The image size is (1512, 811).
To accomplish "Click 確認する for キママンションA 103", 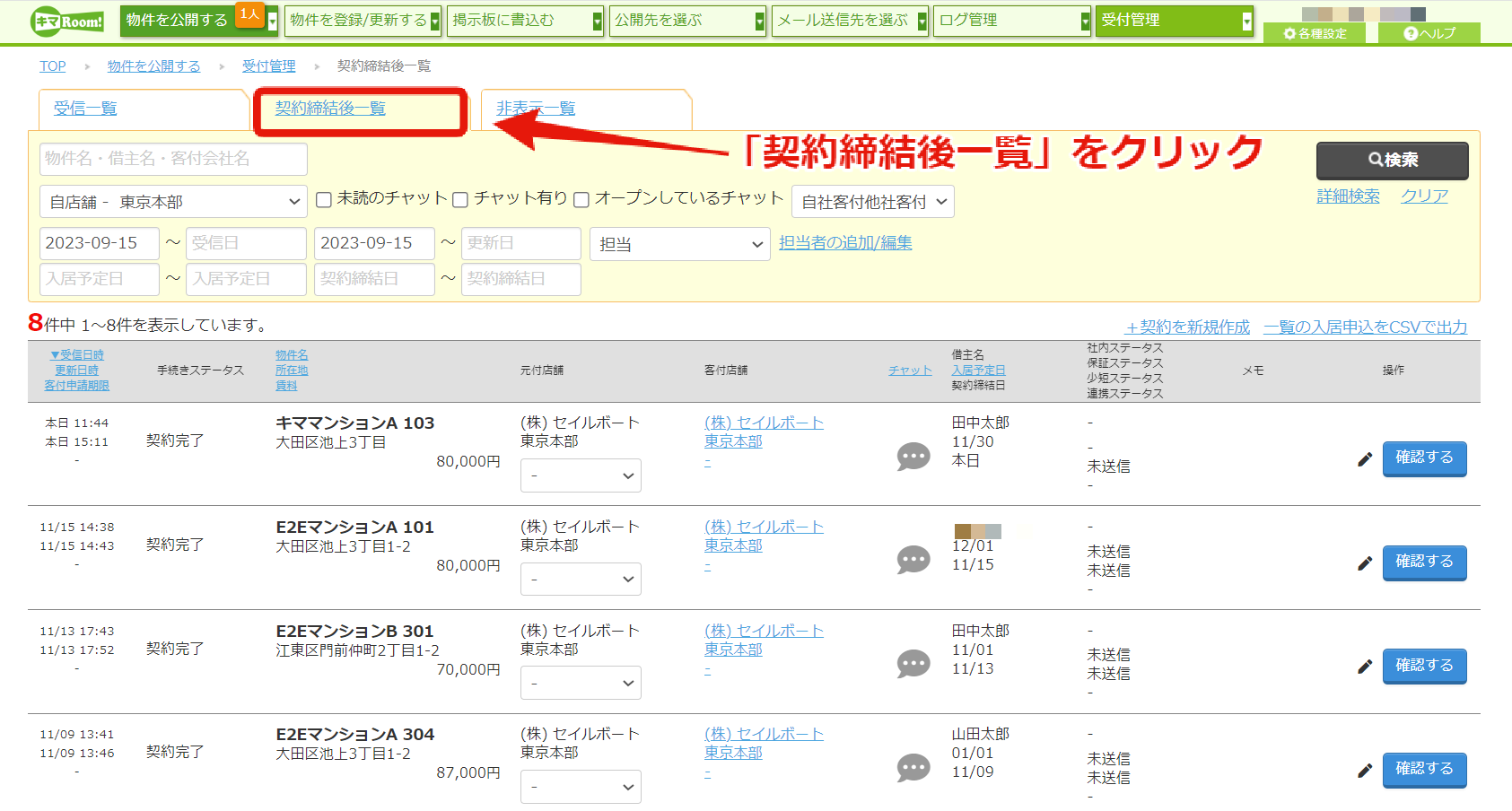I will (1424, 458).
